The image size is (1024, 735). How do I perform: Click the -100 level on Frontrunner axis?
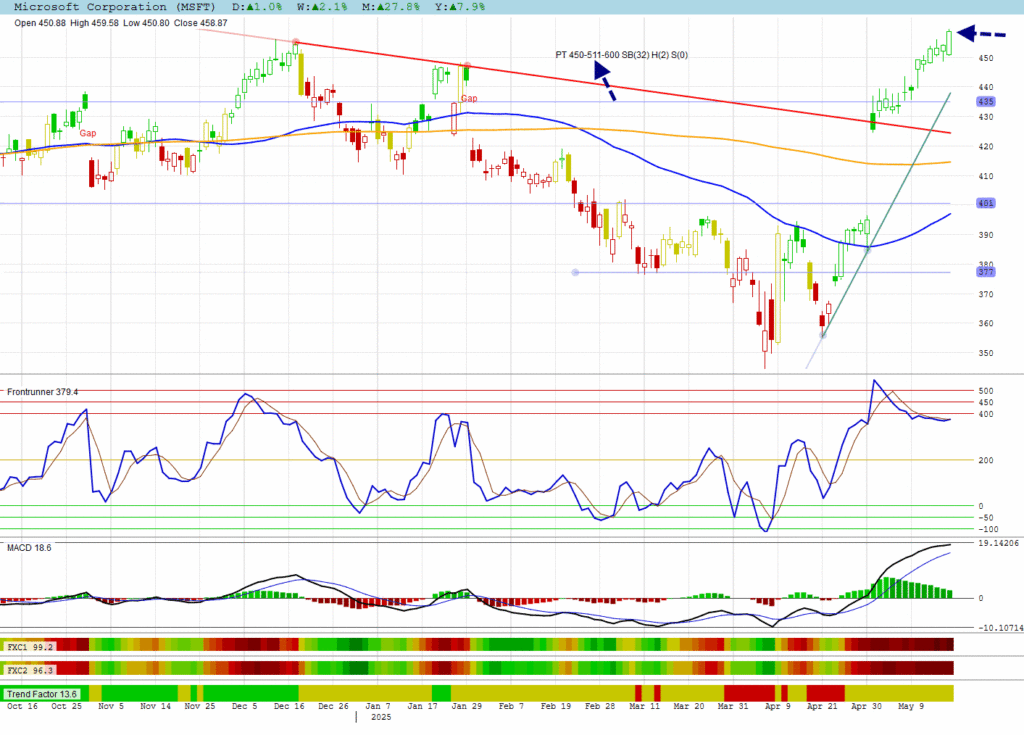point(988,529)
